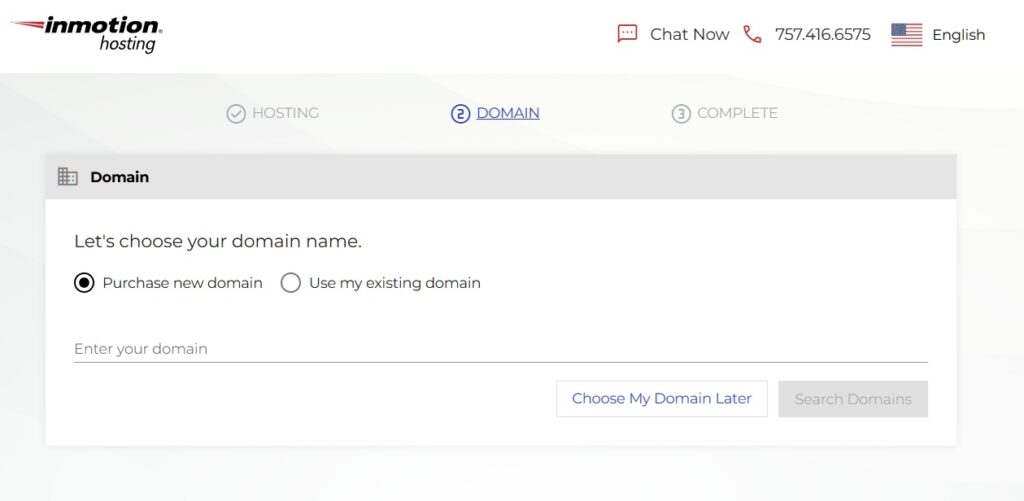Select the Purchase new domain radio button

point(84,283)
